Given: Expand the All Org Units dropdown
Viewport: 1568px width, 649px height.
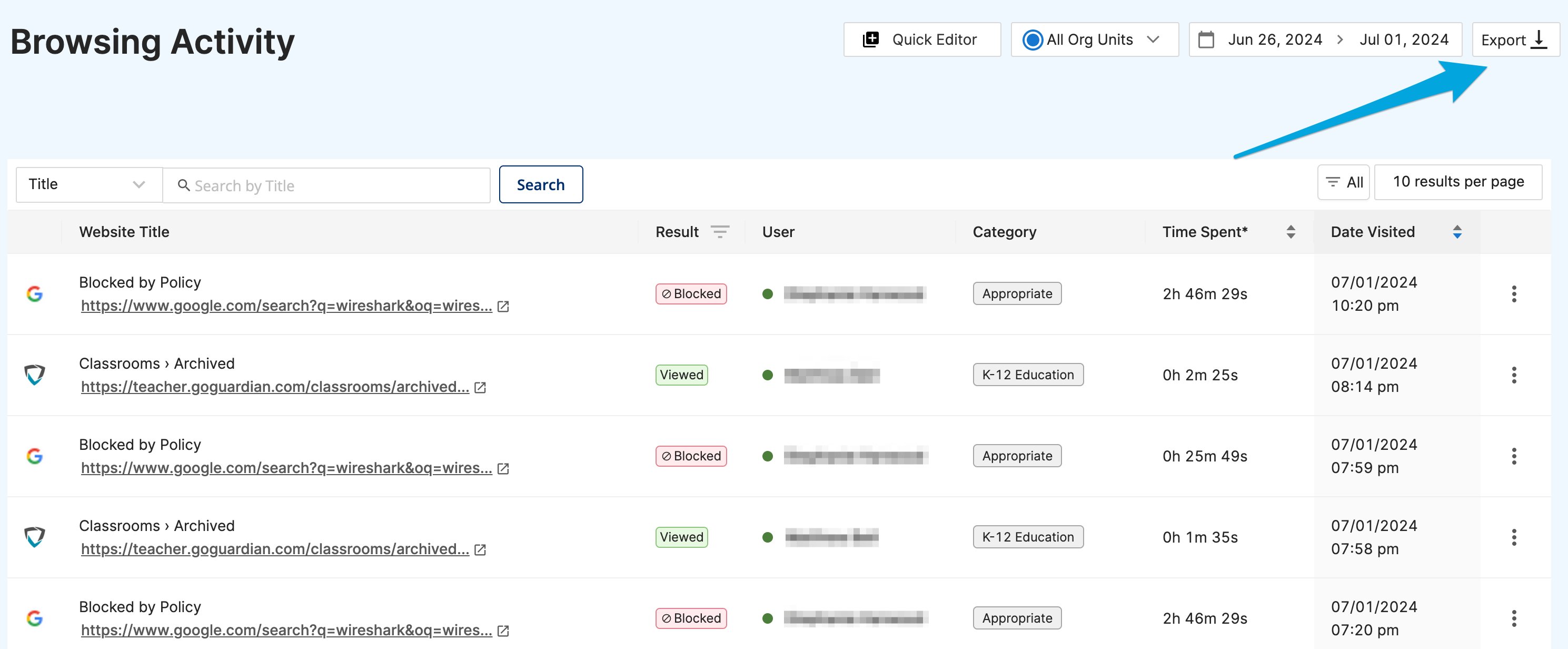Looking at the screenshot, I should pos(1152,40).
